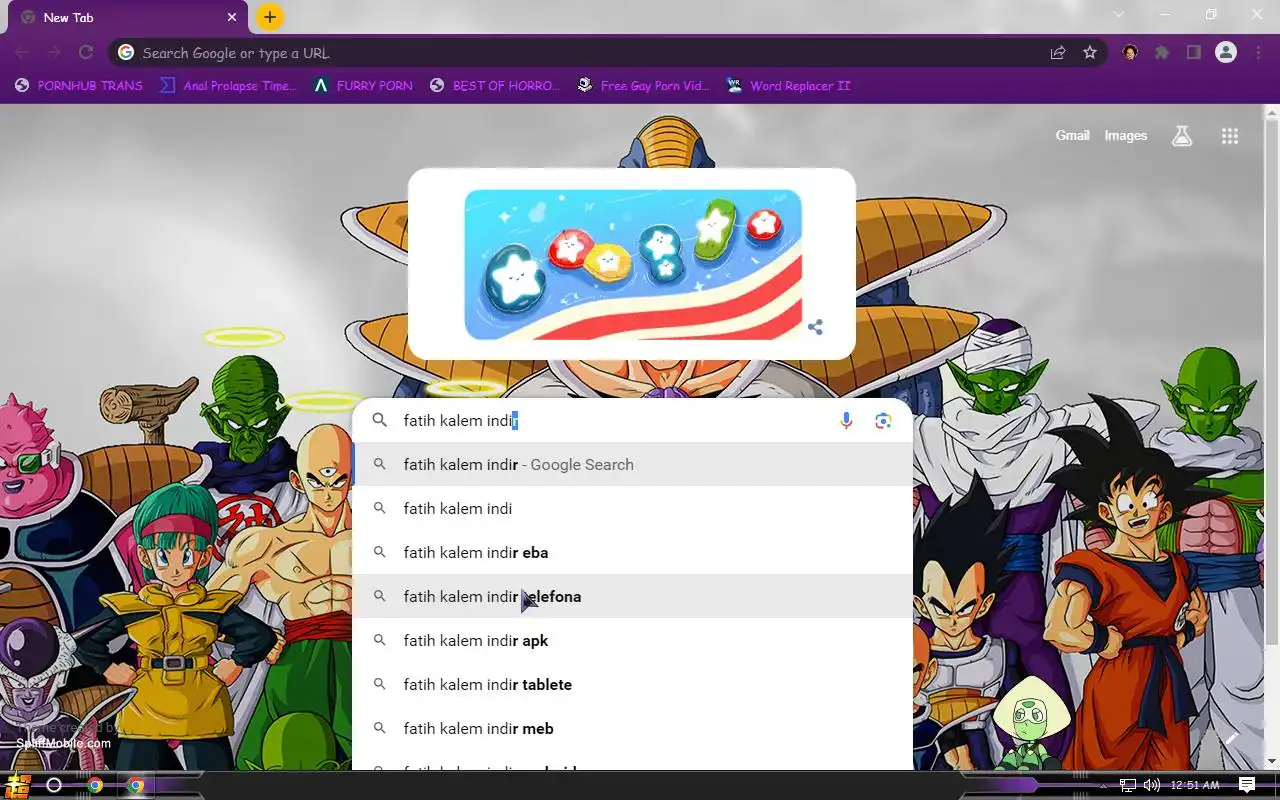Search by image with Google Lens
1280x800 pixels.
click(x=883, y=421)
